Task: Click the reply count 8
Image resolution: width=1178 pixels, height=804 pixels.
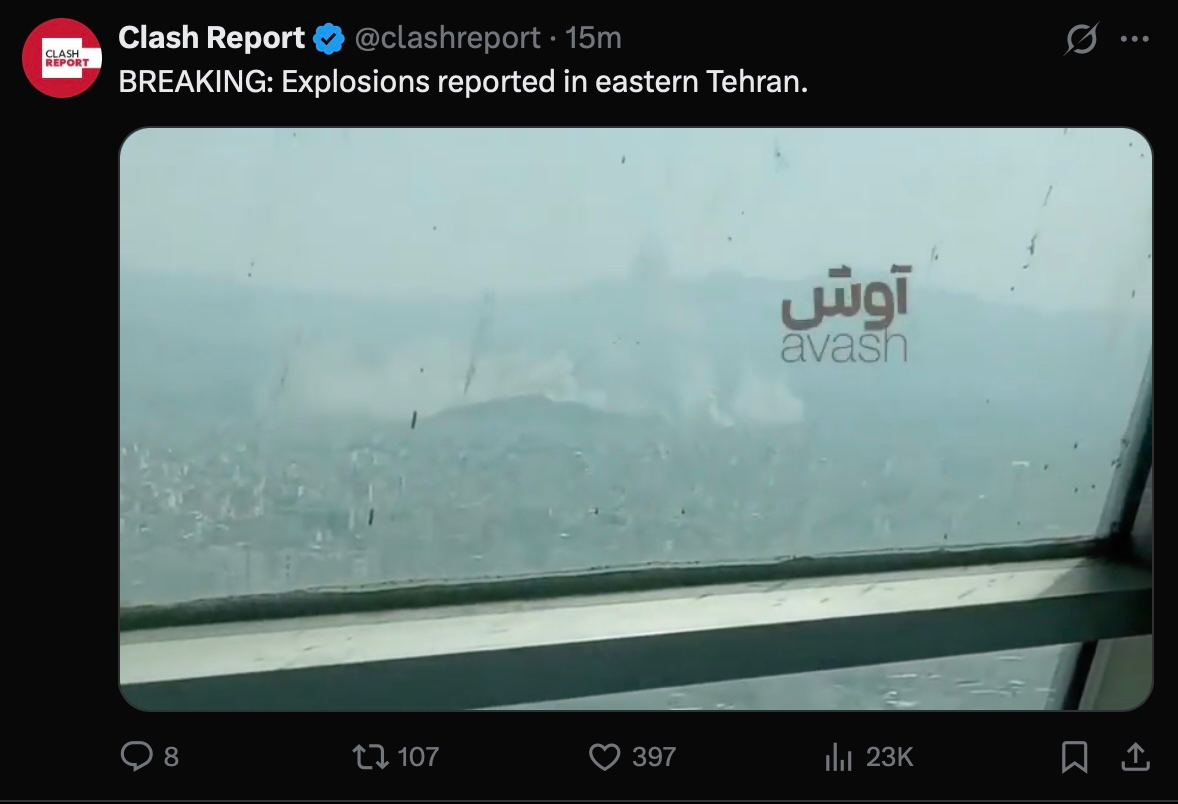Action: pos(171,757)
